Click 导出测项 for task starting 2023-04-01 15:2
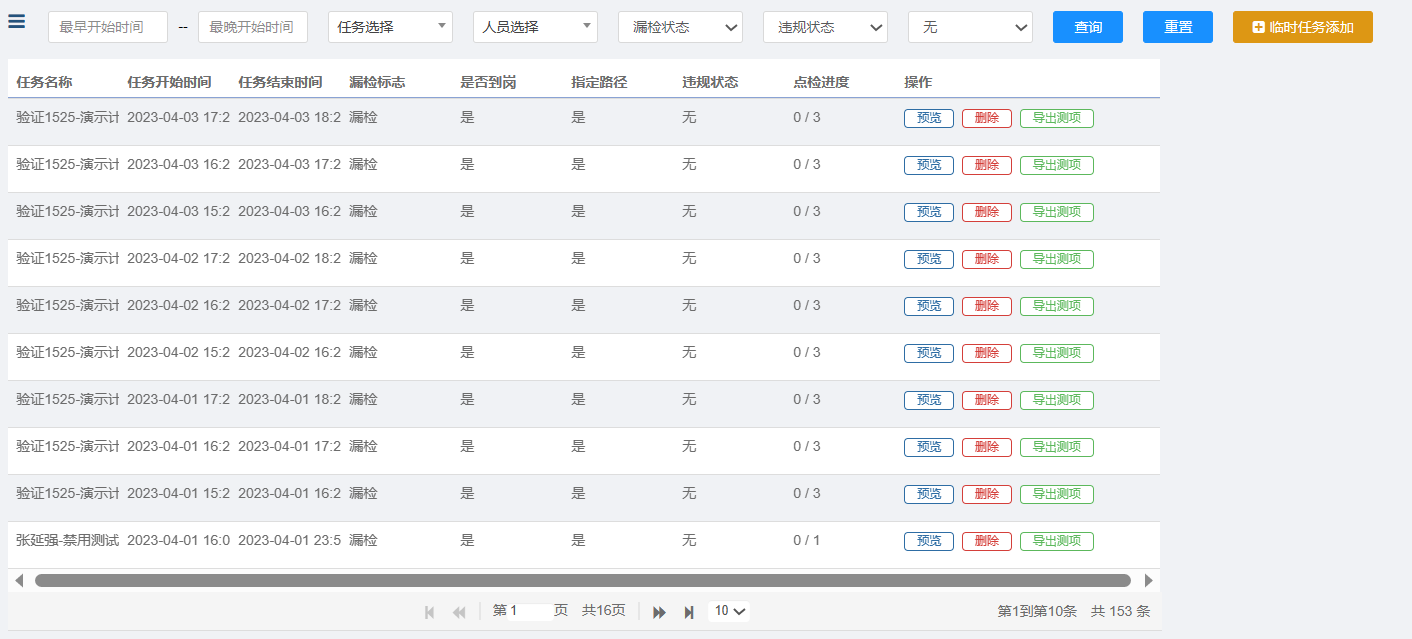Image resolution: width=1412 pixels, height=639 pixels. (x=1057, y=494)
